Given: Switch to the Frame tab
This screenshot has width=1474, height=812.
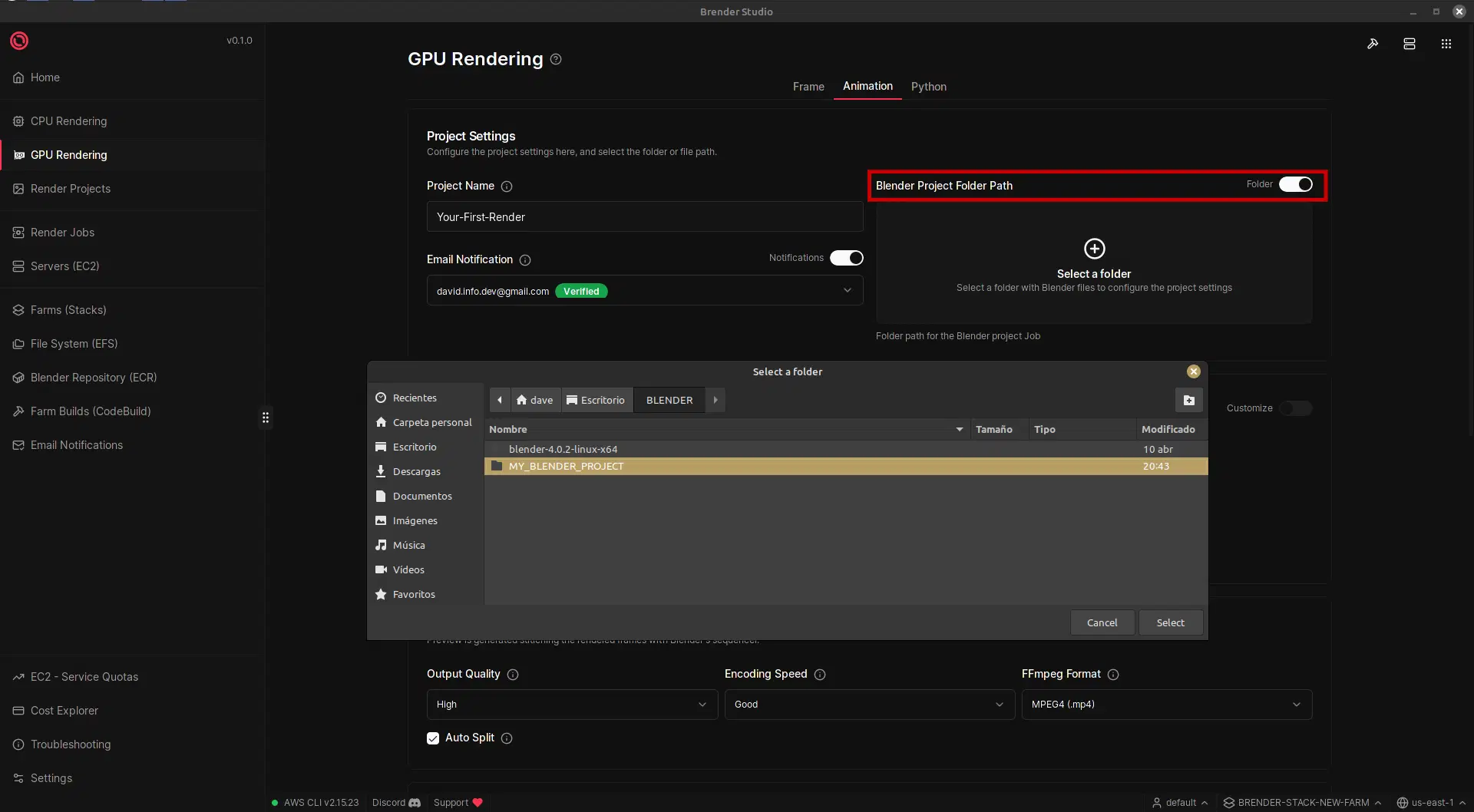Looking at the screenshot, I should pyautogui.click(x=808, y=87).
